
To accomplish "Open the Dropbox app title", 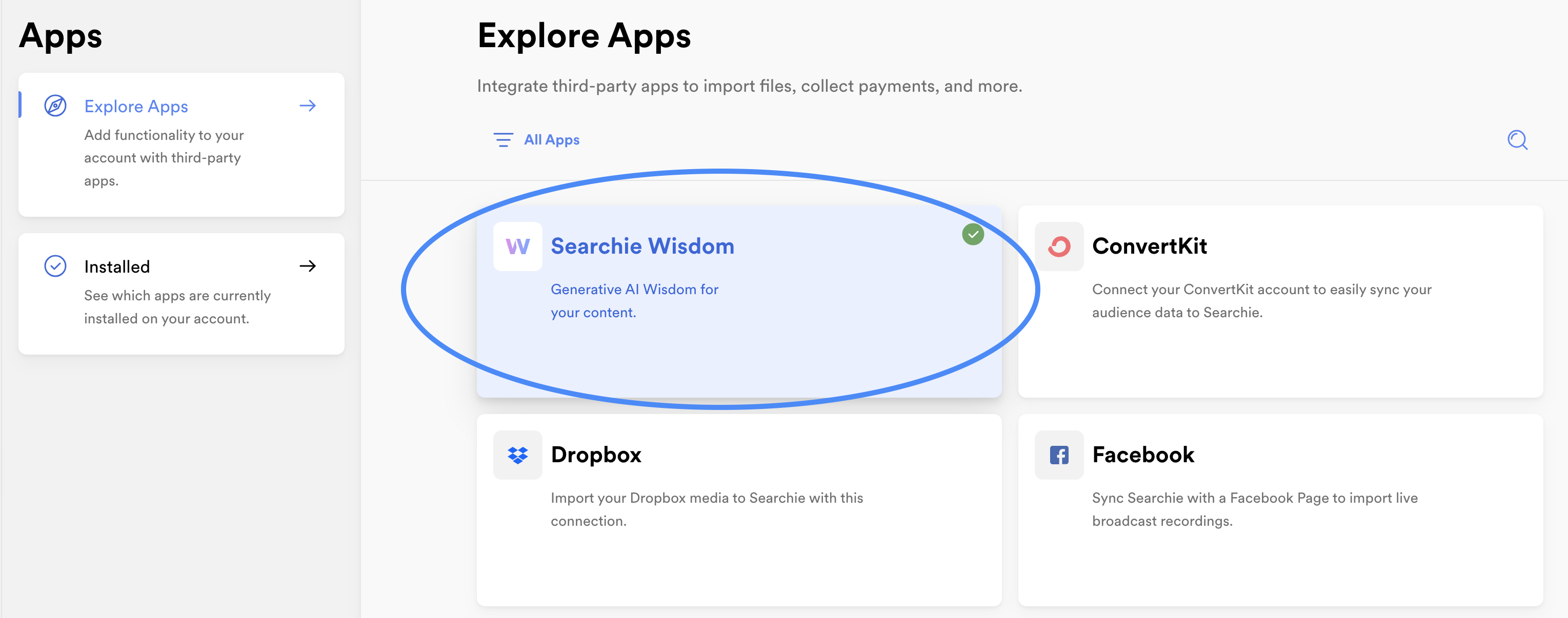I will point(596,455).
